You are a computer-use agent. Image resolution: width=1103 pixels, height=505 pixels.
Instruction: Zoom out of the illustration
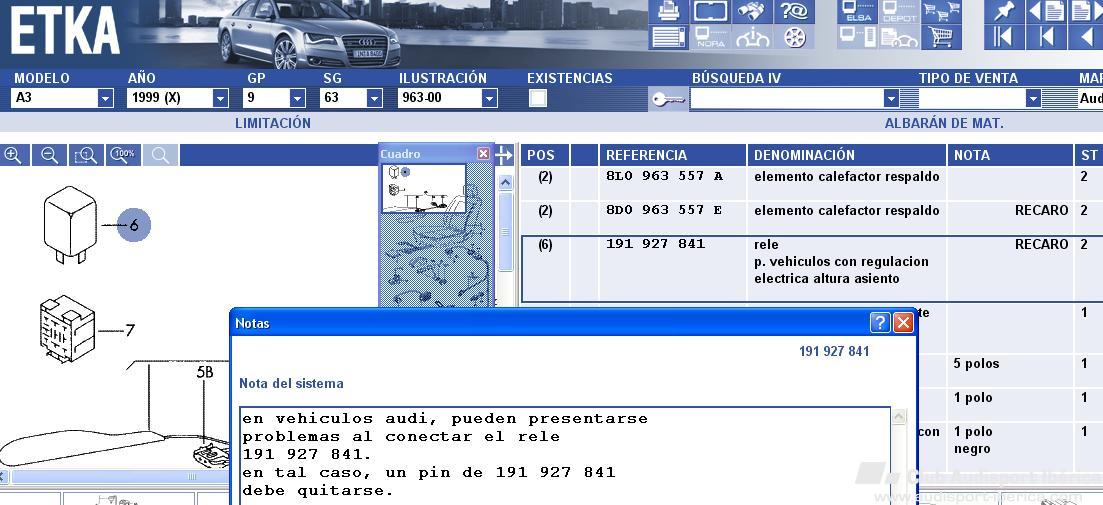coord(49,155)
